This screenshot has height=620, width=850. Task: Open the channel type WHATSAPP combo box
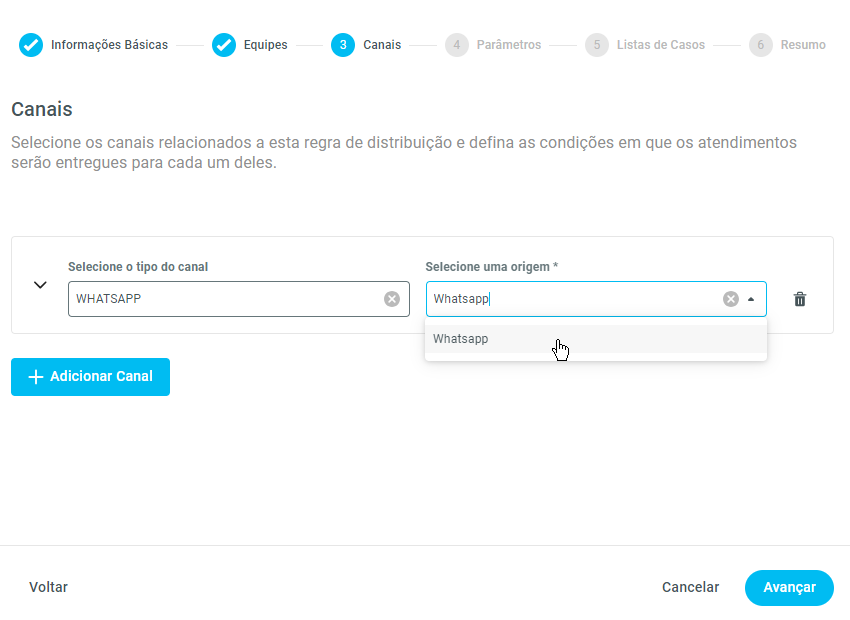coord(225,299)
